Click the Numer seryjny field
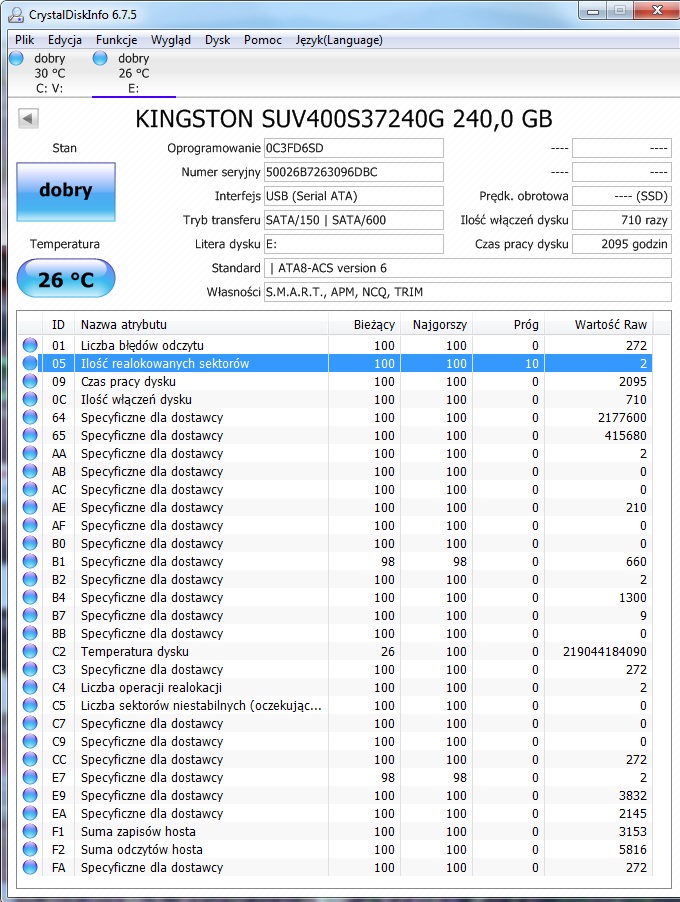The width and height of the screenshot is (680, 902). 353,172
